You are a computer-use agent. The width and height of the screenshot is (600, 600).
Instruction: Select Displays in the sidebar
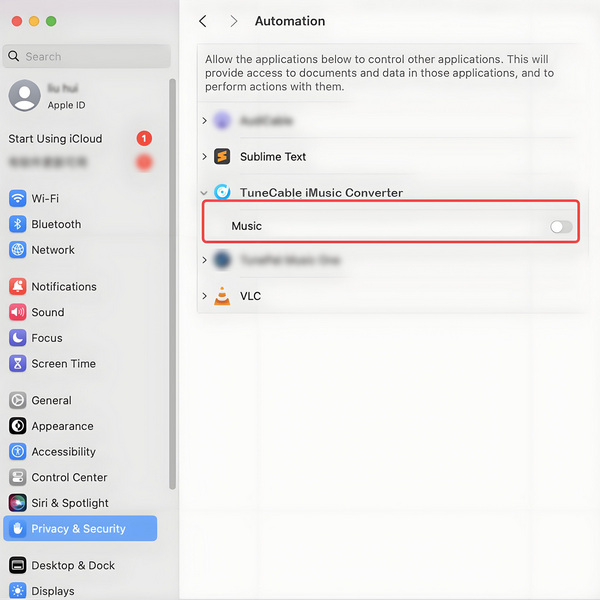[x=80, y=591]
